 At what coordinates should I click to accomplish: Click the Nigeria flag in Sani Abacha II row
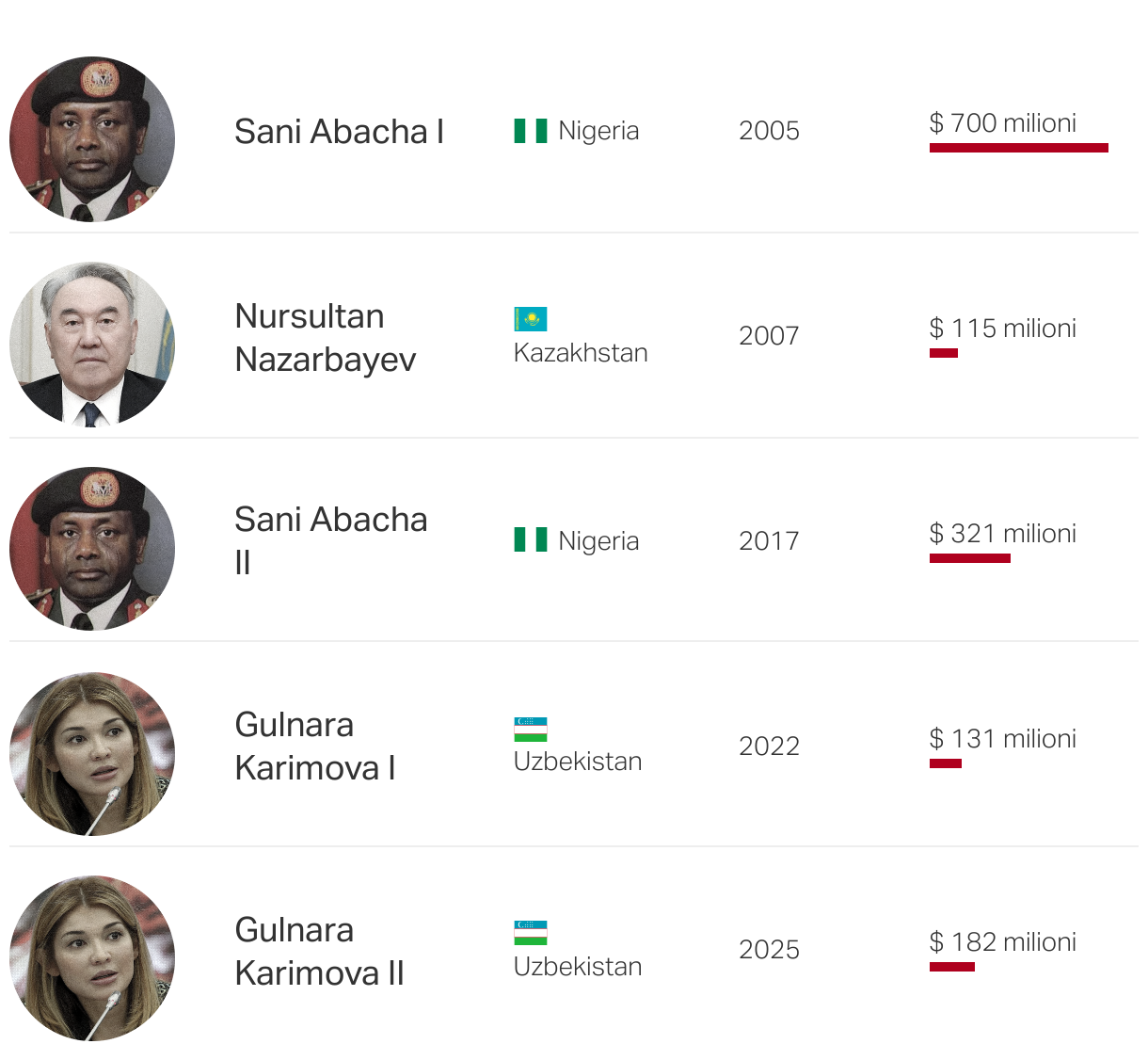pos(531,539)
